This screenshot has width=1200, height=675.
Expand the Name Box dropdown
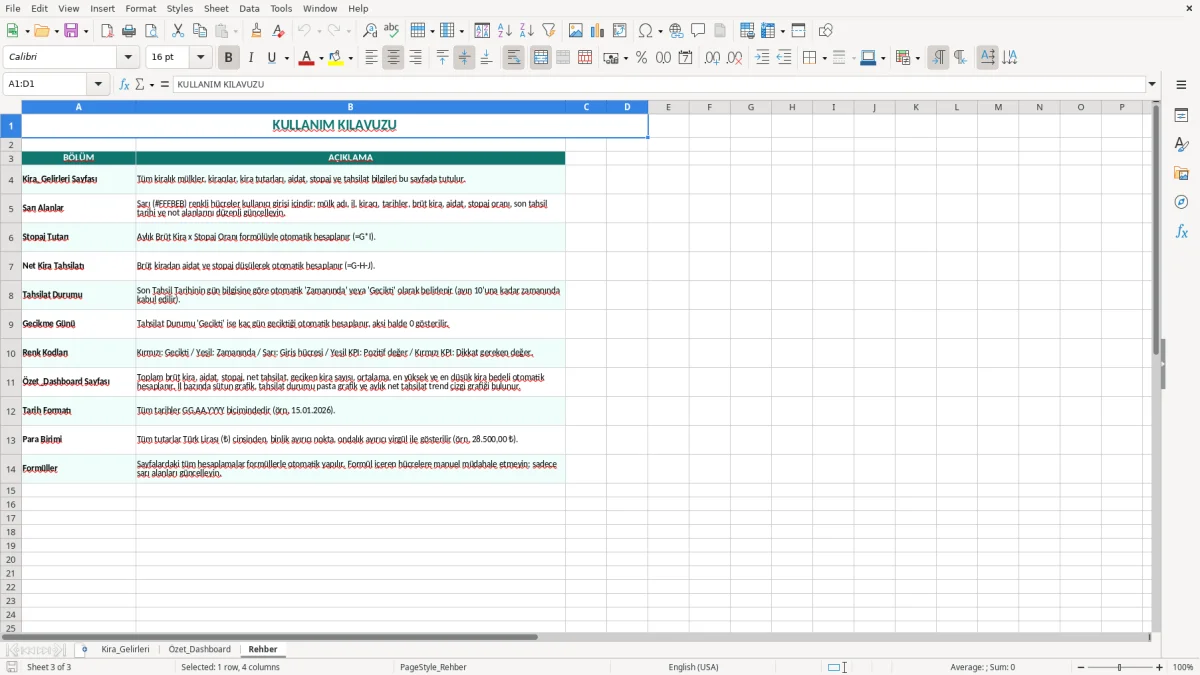click(98, 85)
